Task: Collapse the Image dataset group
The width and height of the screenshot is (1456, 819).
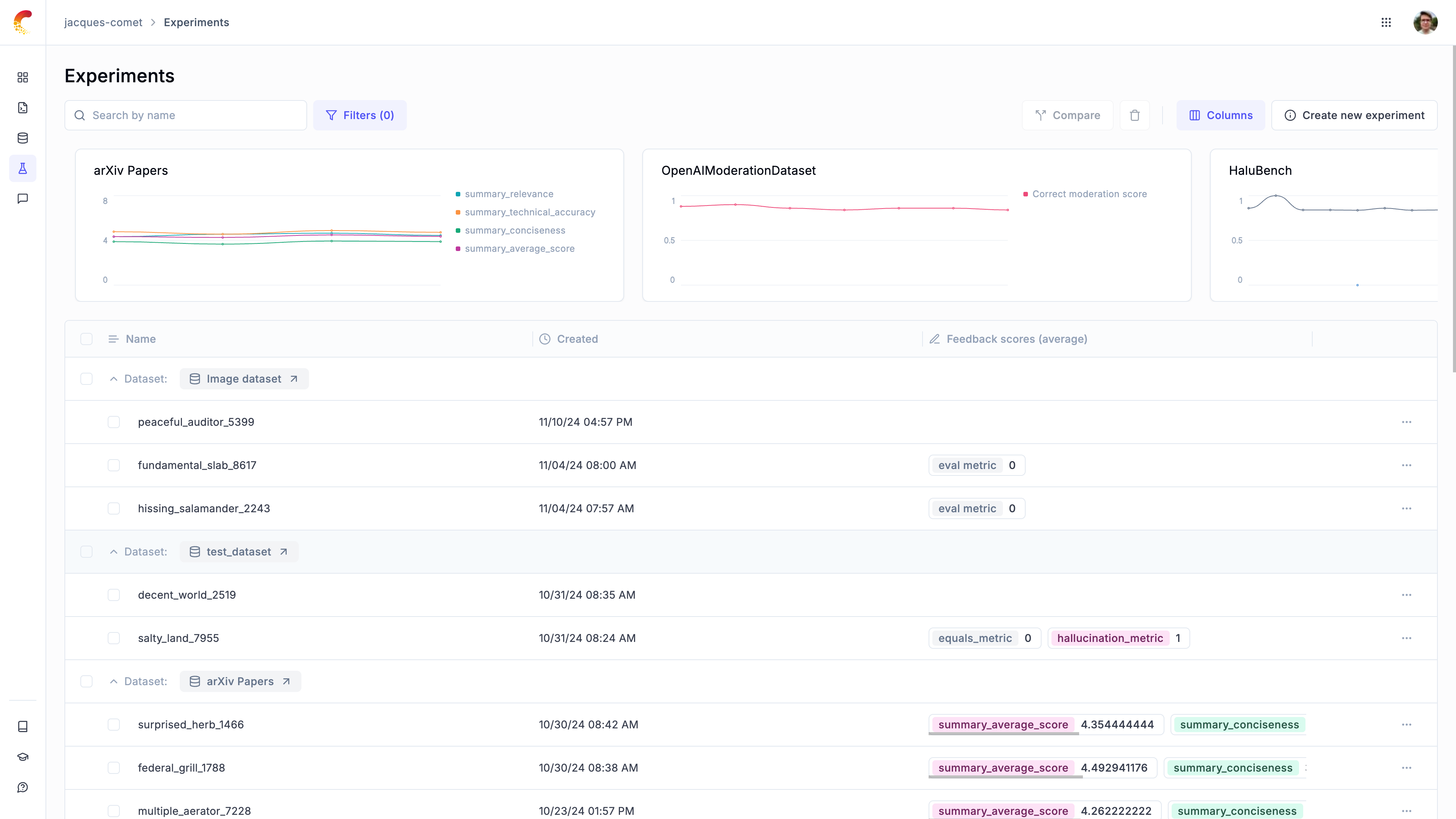Action: (114, 379)
